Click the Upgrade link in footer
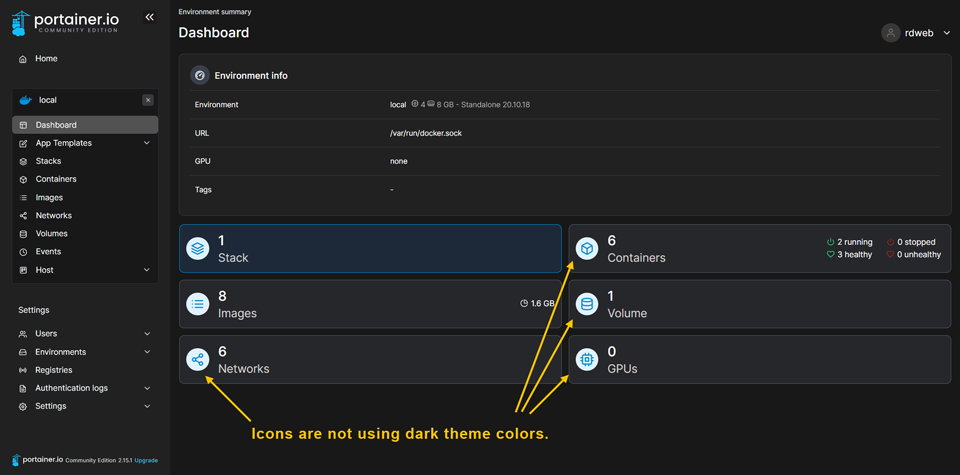 click(146, 460)
